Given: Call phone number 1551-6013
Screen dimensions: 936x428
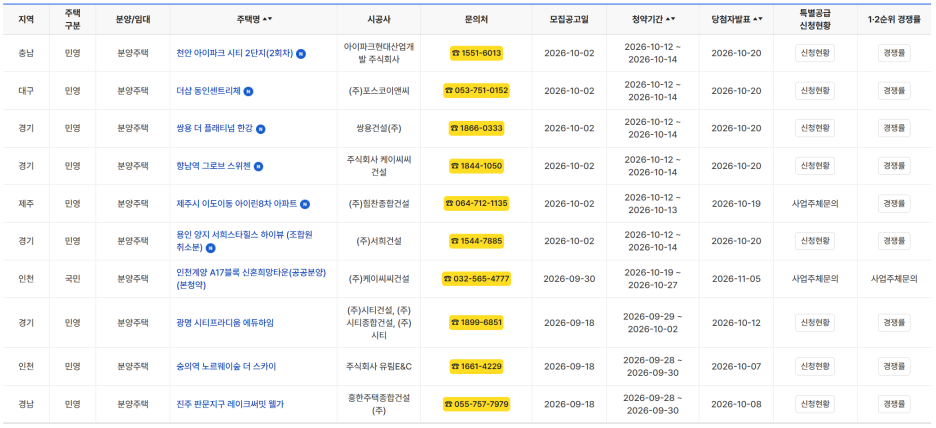Looking at the screenshot, I should click(x=476, y=53).
